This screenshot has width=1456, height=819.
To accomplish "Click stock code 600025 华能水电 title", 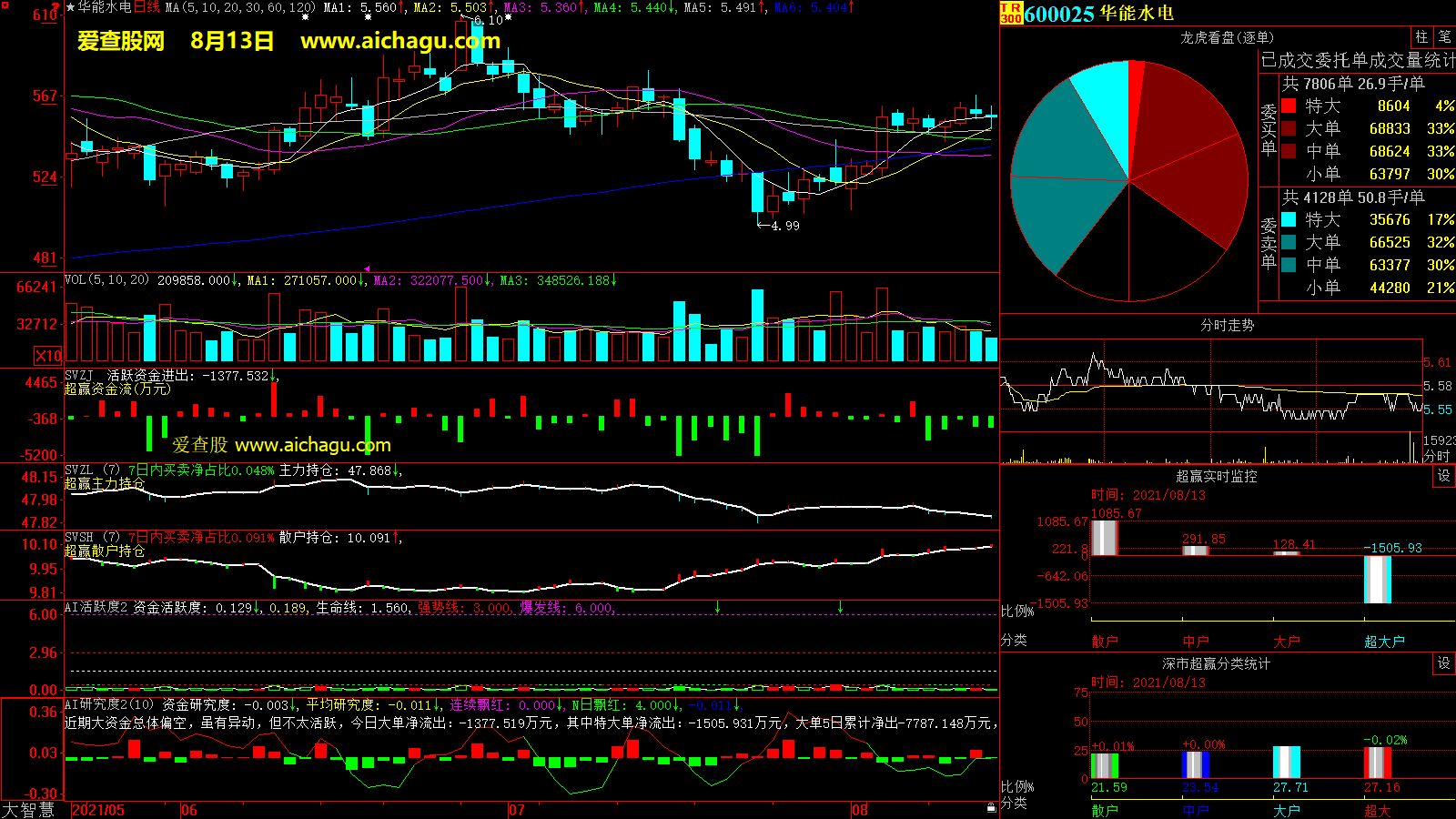I will [x=1098, y=14].
